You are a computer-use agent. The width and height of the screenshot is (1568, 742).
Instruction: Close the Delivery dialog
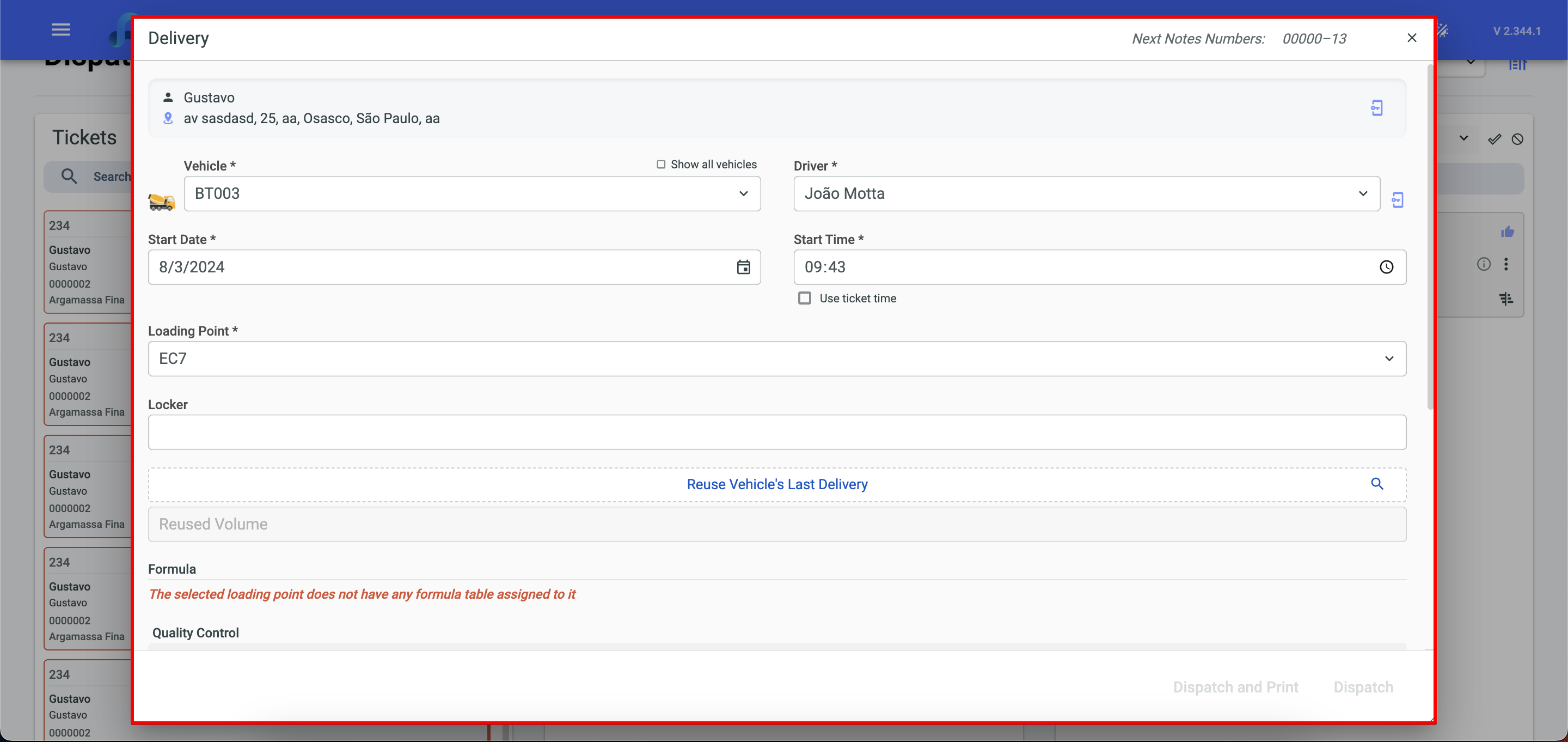point(1412,38)
